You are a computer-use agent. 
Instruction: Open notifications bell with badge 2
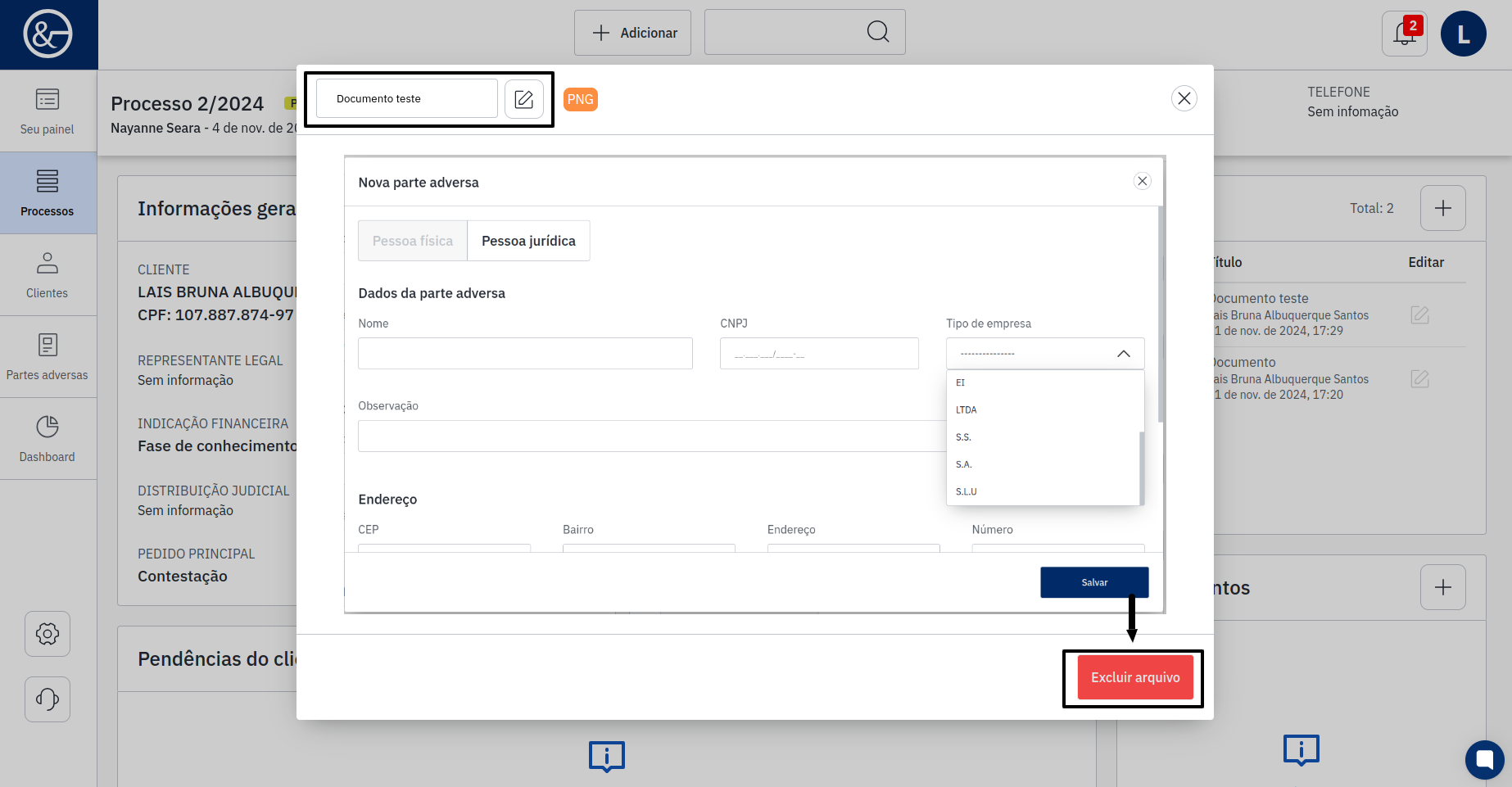click(1405, 34)
